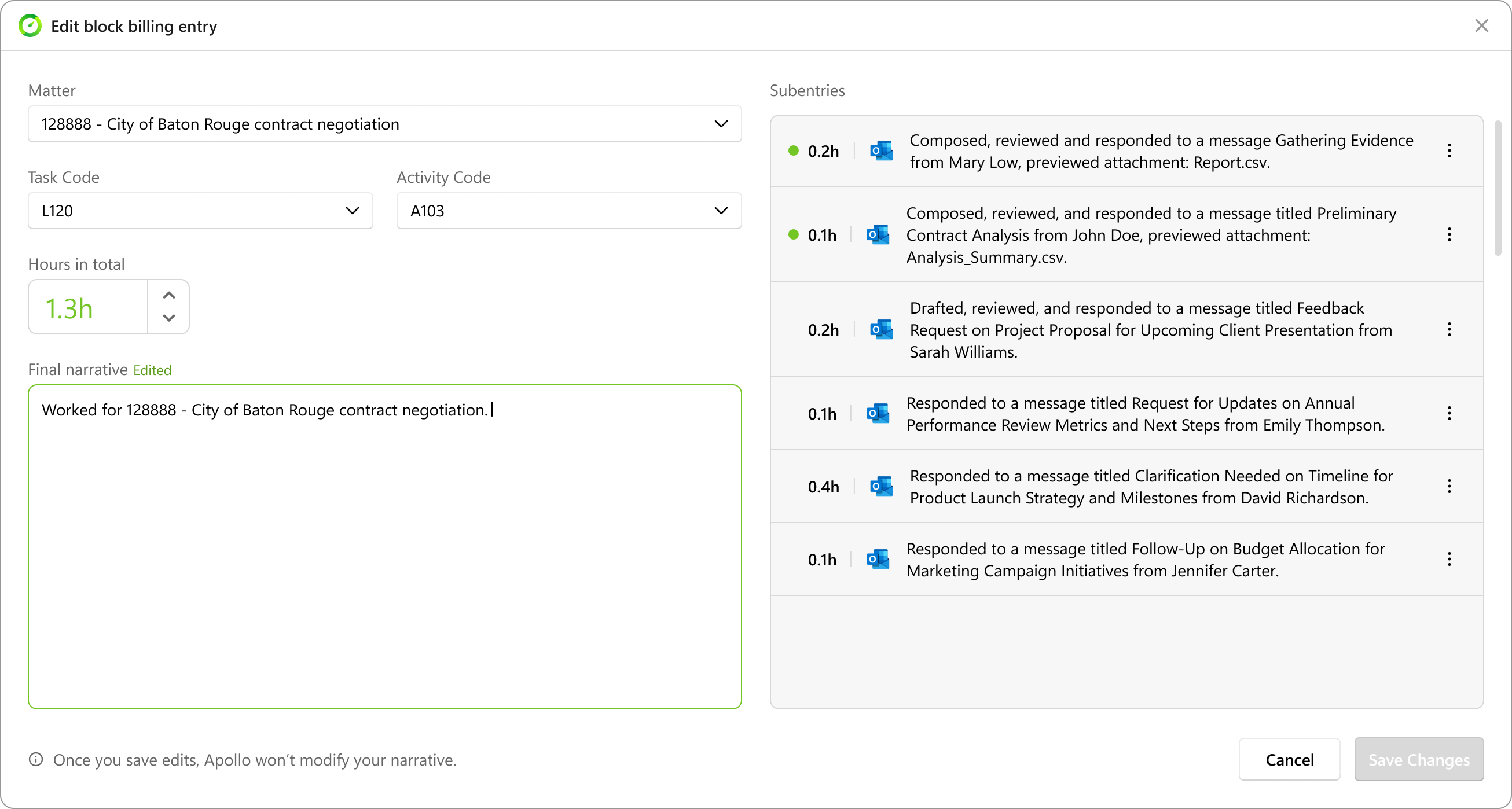This screenshot has width=1512, height=809.
Task: Select the 0.1h Preliminary Contract Analysis duration
Action: [x=822, y=236]
